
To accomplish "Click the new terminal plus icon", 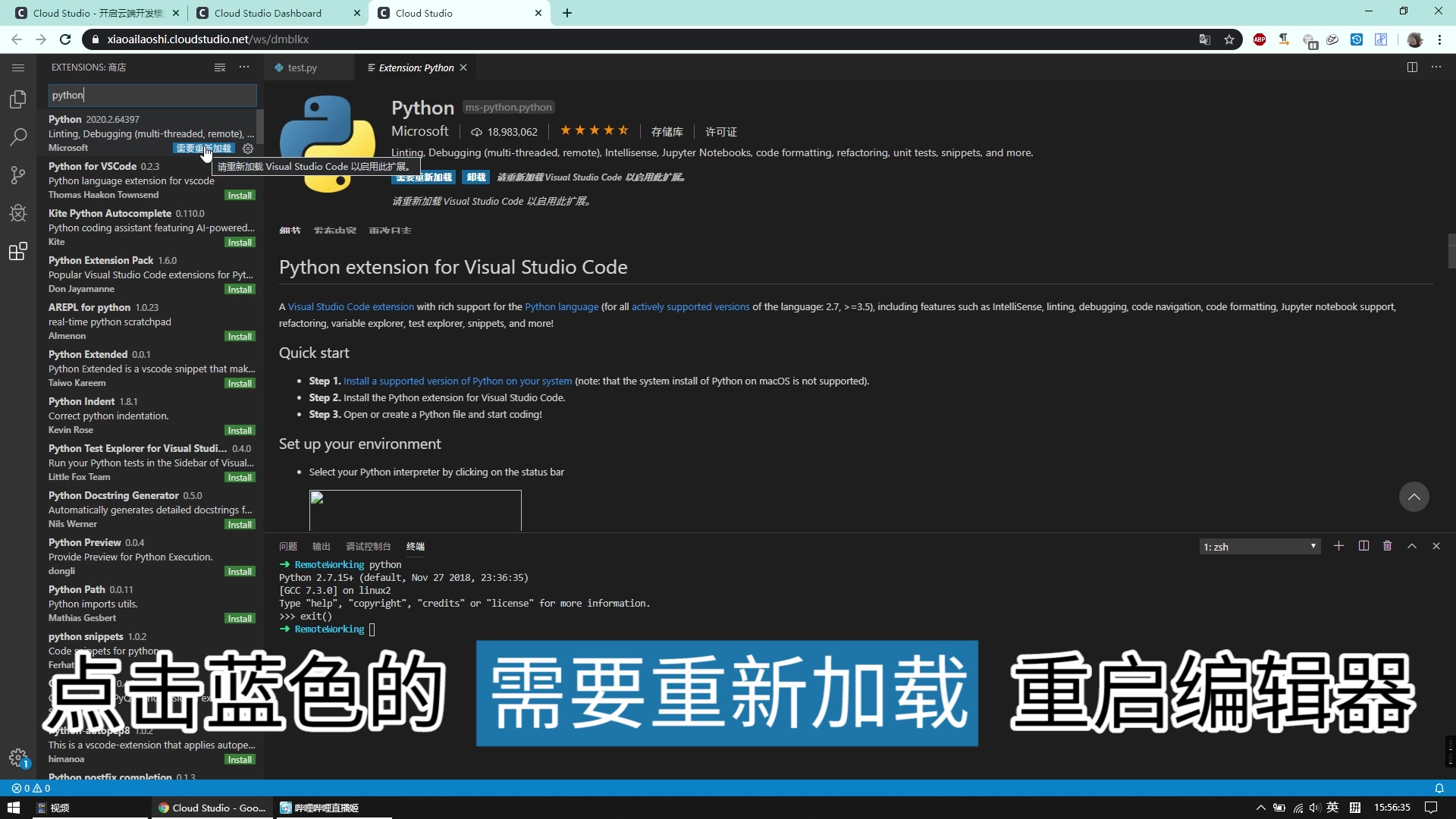I will 1338,546.
